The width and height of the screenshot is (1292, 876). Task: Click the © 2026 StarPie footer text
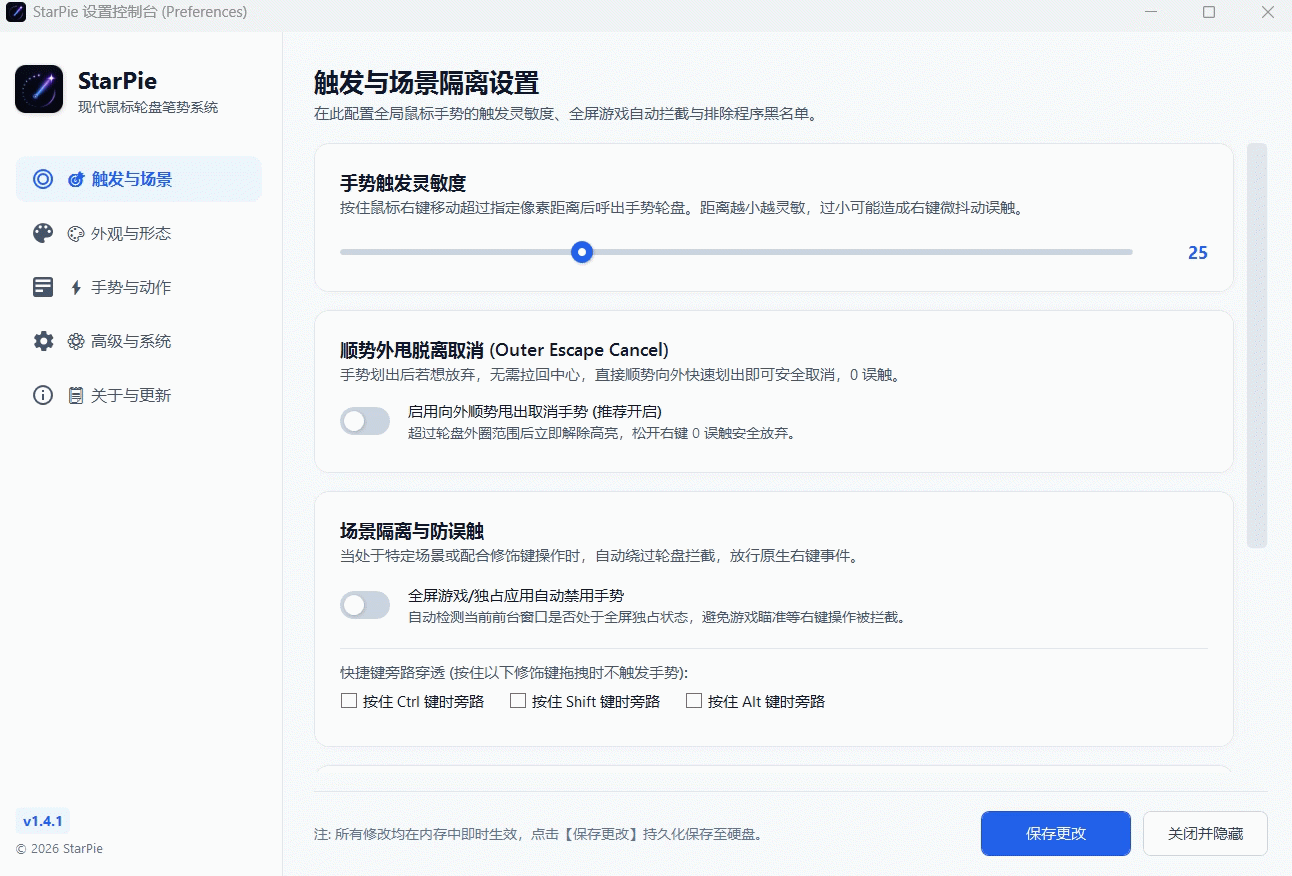coord(59,849)
